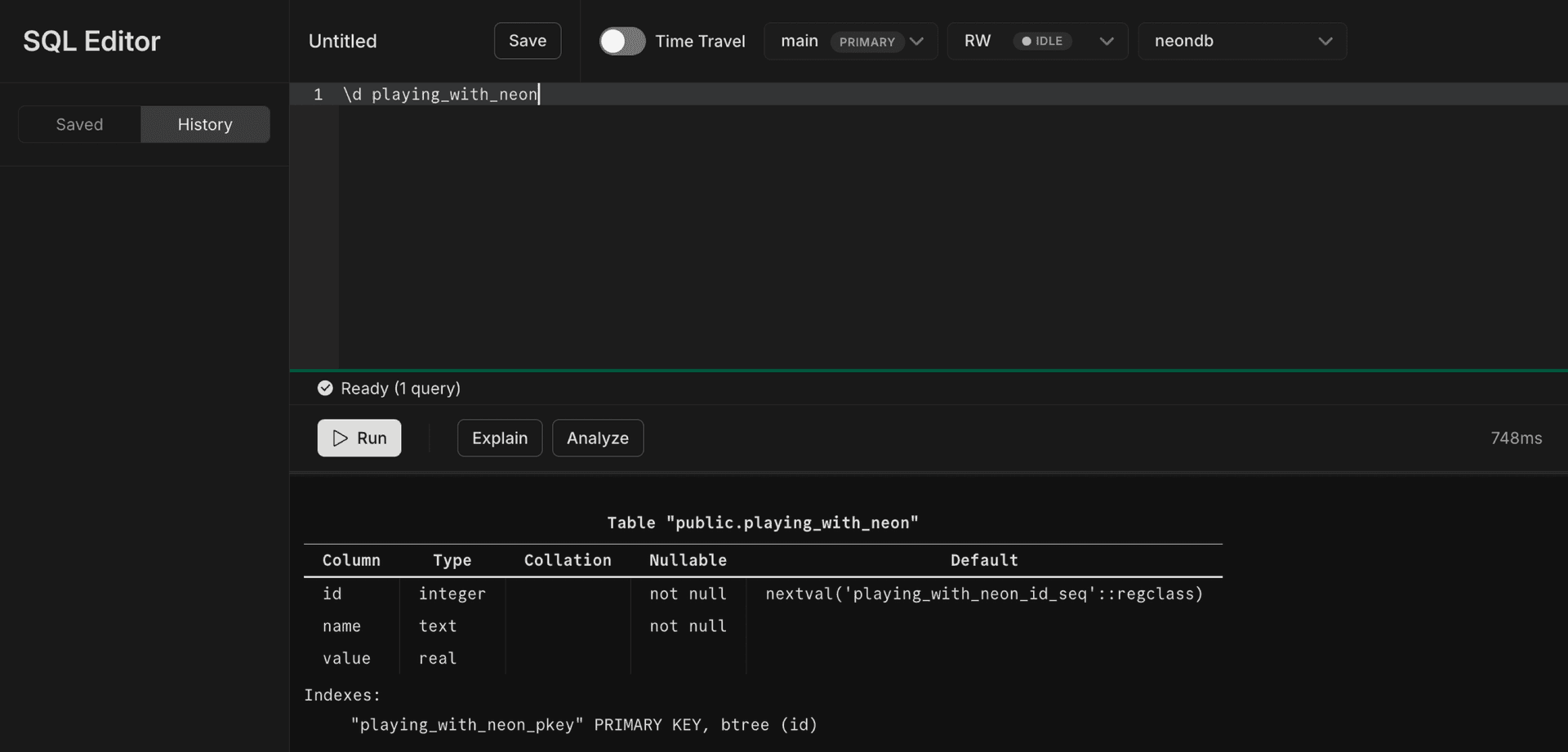Open the neondb database dropdown
1568x752 pixels.
[1241, 41]
